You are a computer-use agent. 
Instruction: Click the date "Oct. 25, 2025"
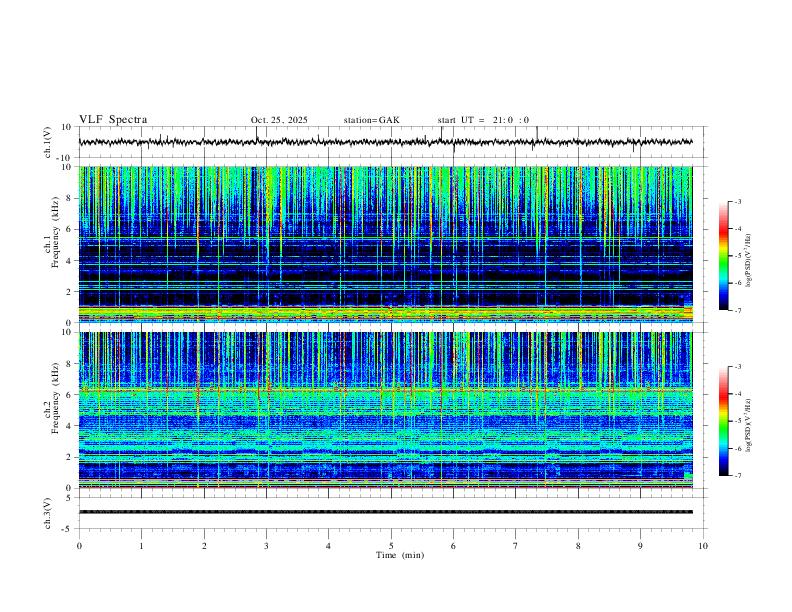pos(279,120)
